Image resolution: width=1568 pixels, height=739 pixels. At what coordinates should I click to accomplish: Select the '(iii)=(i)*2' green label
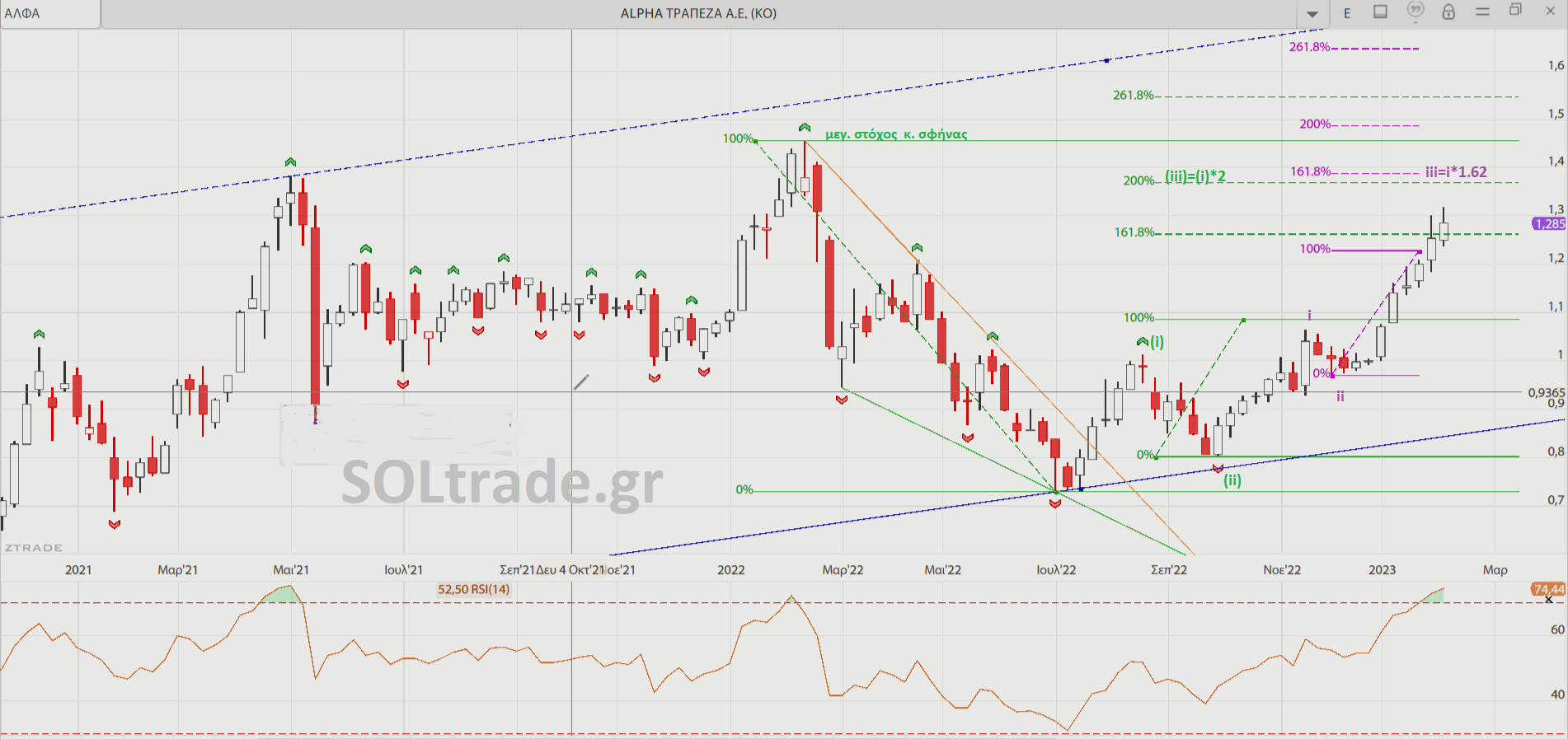[1195, 176]
